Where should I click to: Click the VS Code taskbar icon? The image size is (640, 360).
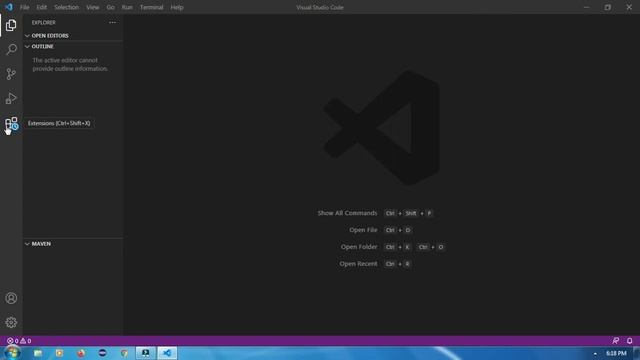coord(167,353)
